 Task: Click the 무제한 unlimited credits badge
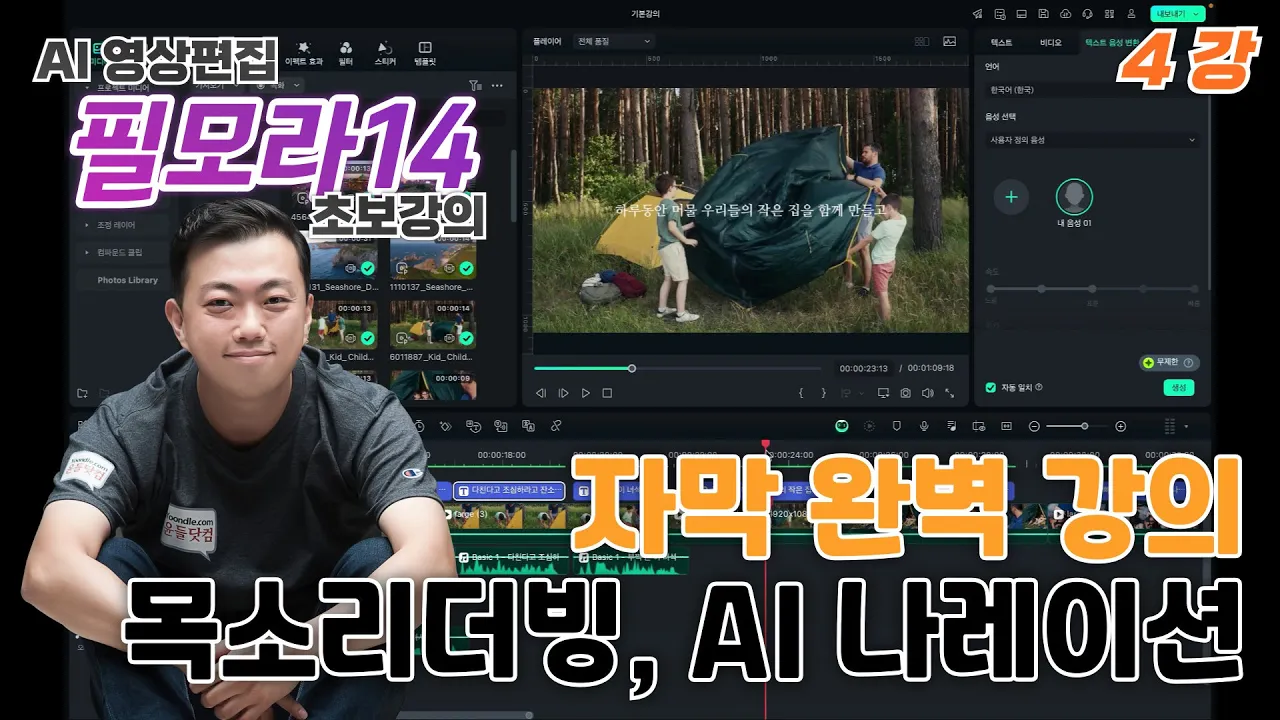click(x=1169, y=363)
